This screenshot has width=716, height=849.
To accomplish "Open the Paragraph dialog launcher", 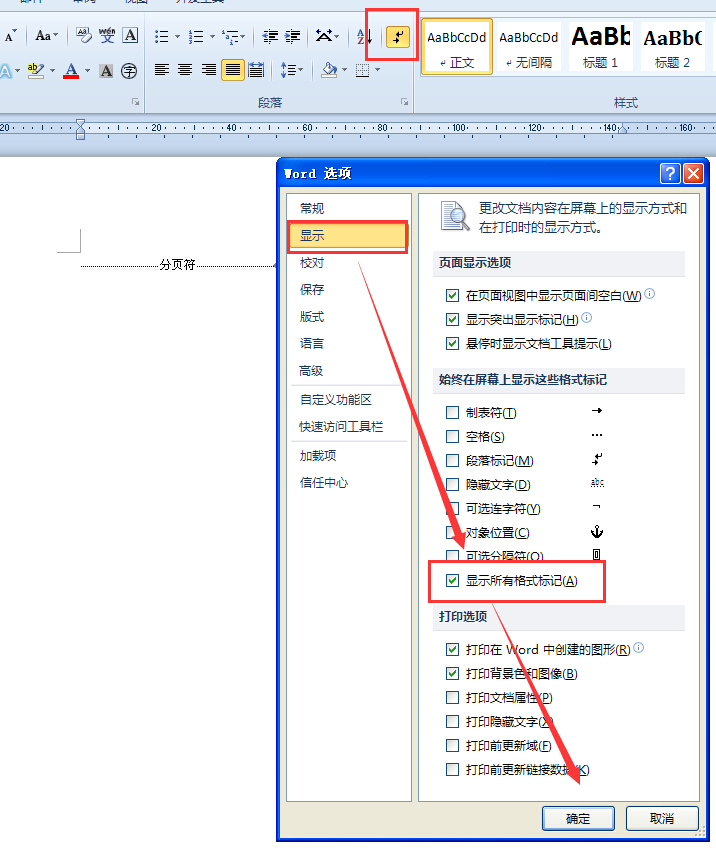I will coord(404,102).
